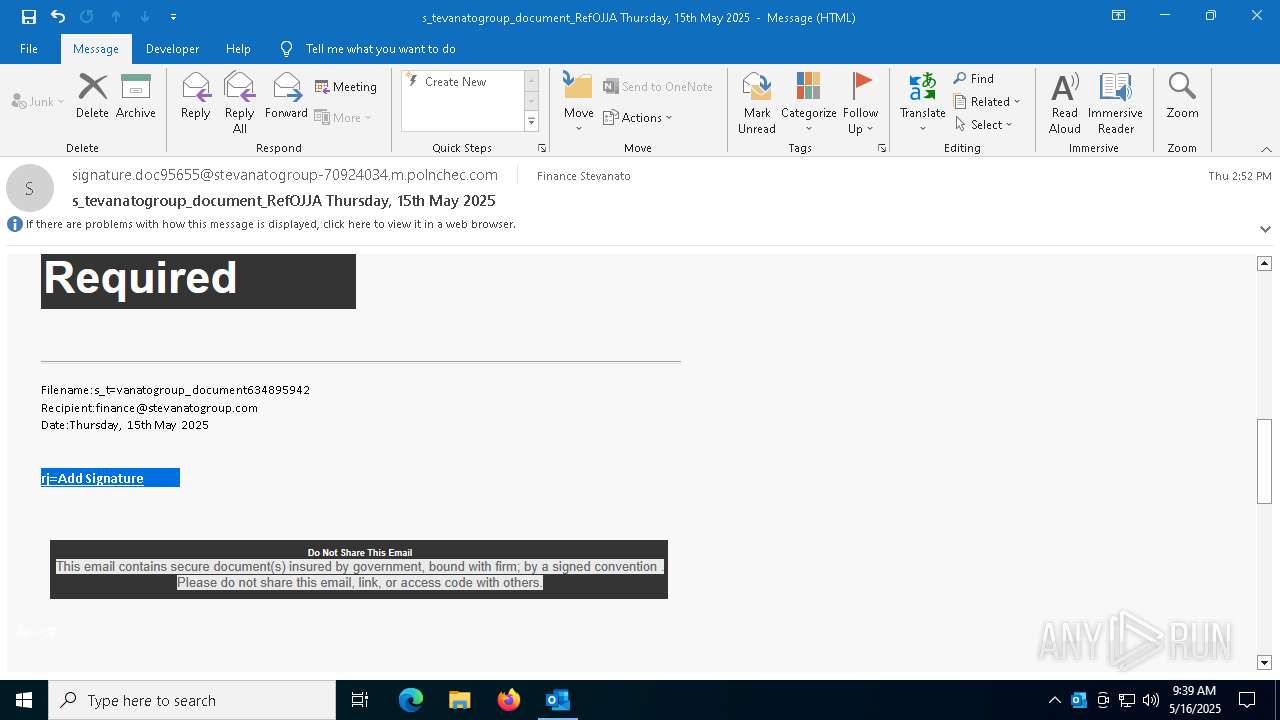Open the notifications action center
The image size is (1280, 720).
point(1247,700)
